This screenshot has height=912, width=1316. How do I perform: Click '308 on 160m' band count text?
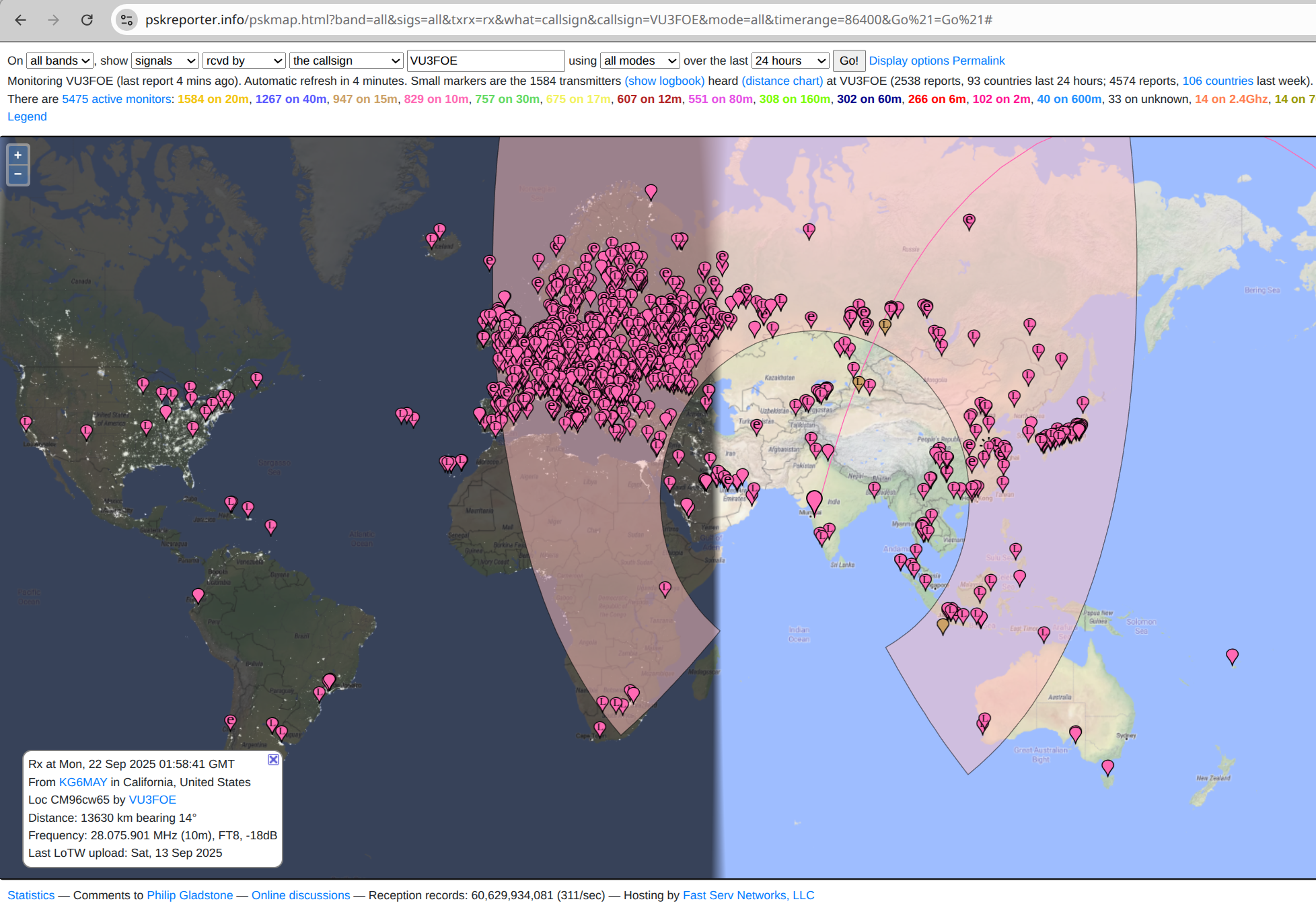(795, 99)
